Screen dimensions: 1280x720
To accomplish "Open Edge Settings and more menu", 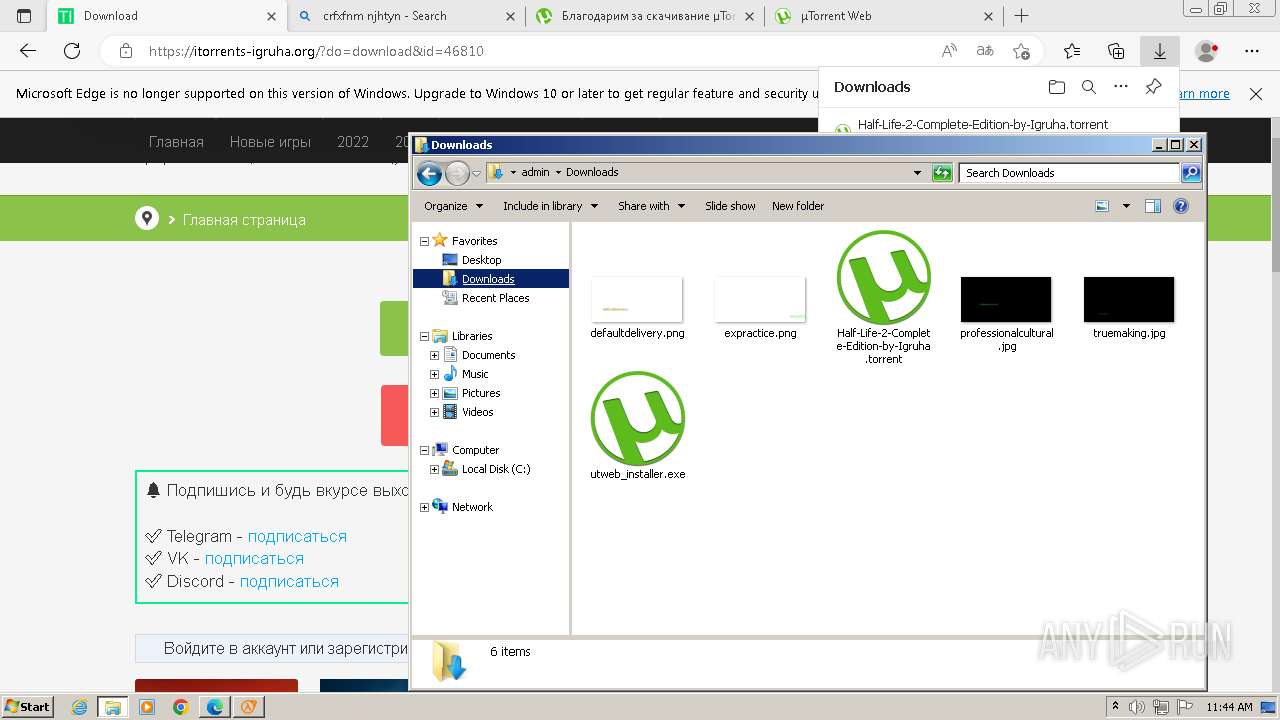I will [1252, 51].
